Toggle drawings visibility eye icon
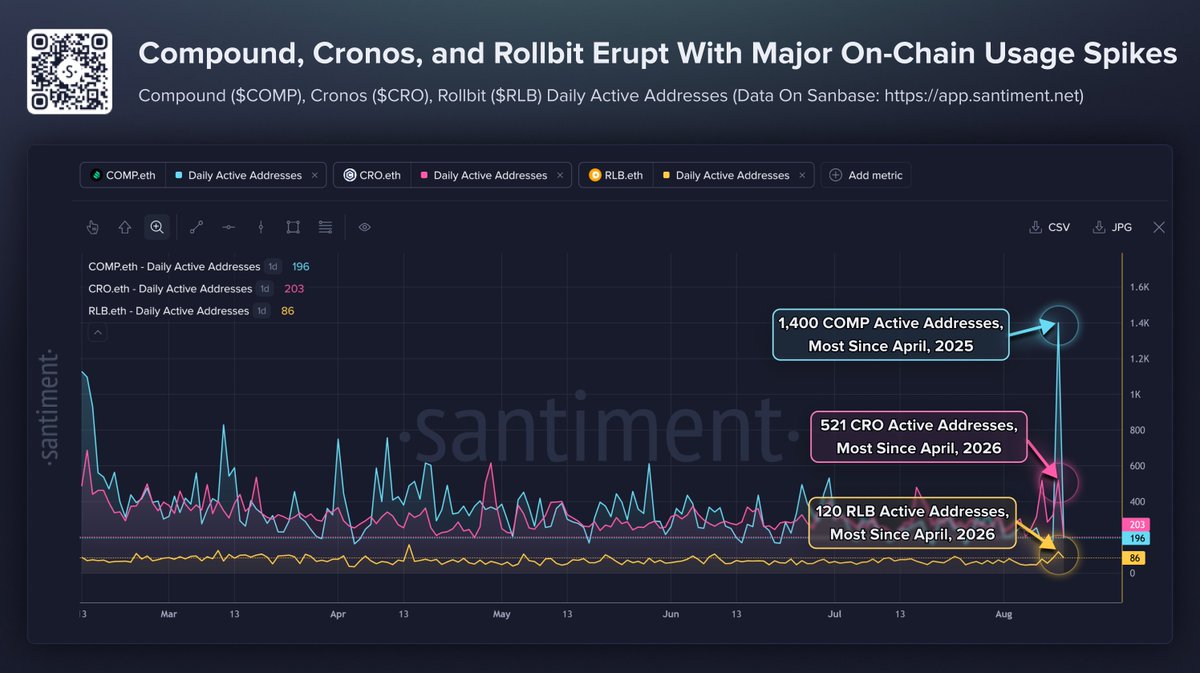The height and width of the screenshot is (673, 1200). (x=365, y=227)
